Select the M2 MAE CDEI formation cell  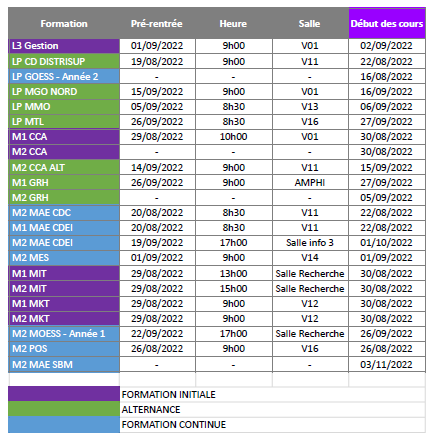[64, 243]
